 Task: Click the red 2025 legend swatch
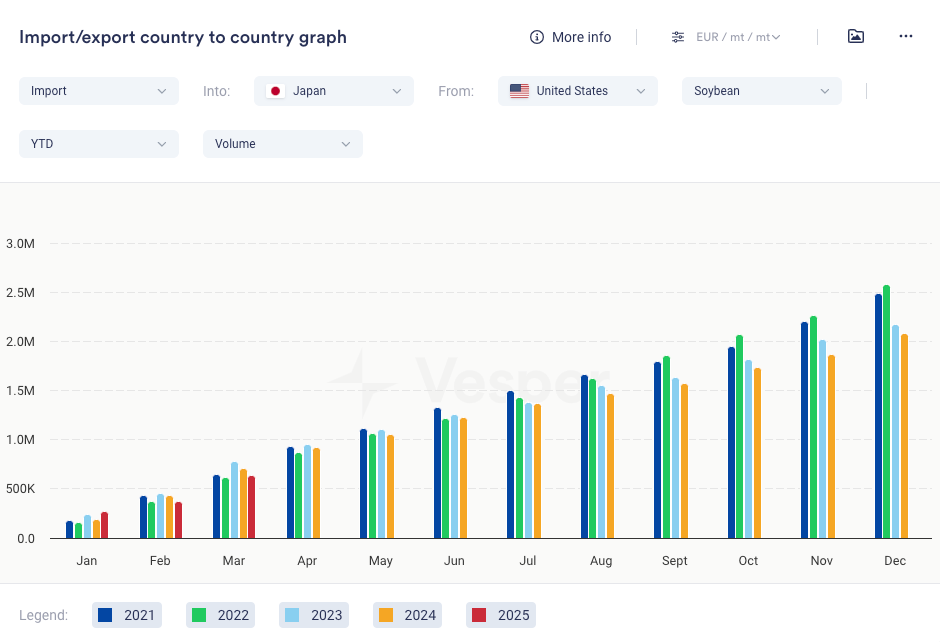tap(479, 615)
